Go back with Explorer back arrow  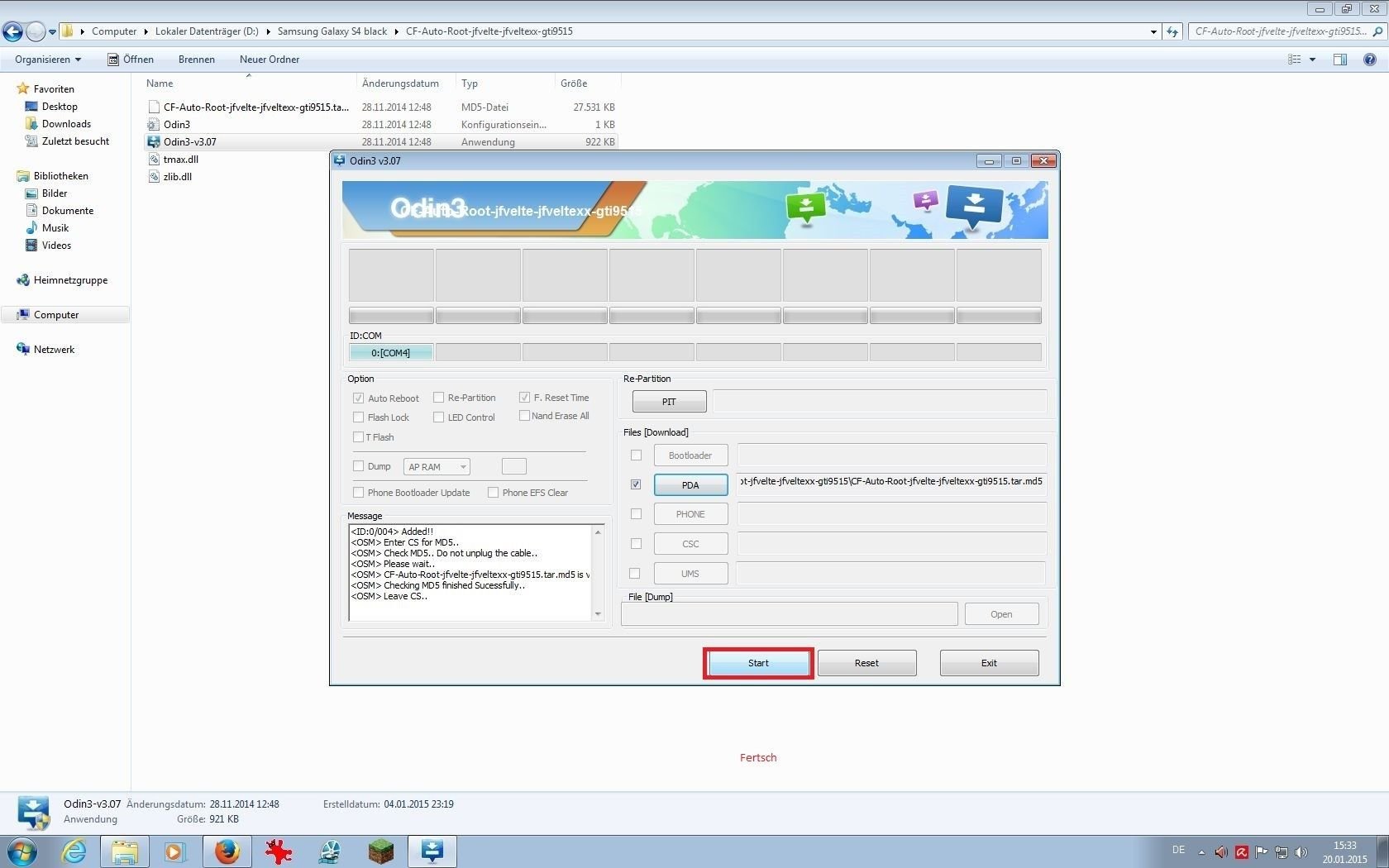click(12, 31)
